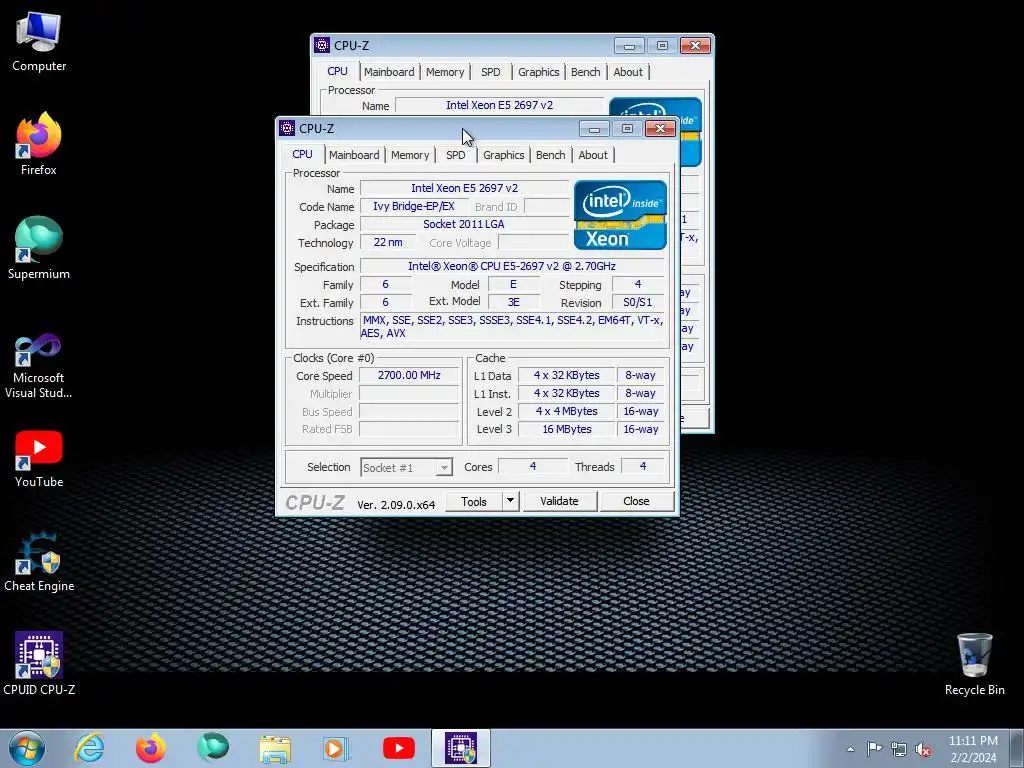Viewport: 1024px width, 768px height.
Task: Click the Validate button
Action: pyautogui.click(x=559, y=501)
